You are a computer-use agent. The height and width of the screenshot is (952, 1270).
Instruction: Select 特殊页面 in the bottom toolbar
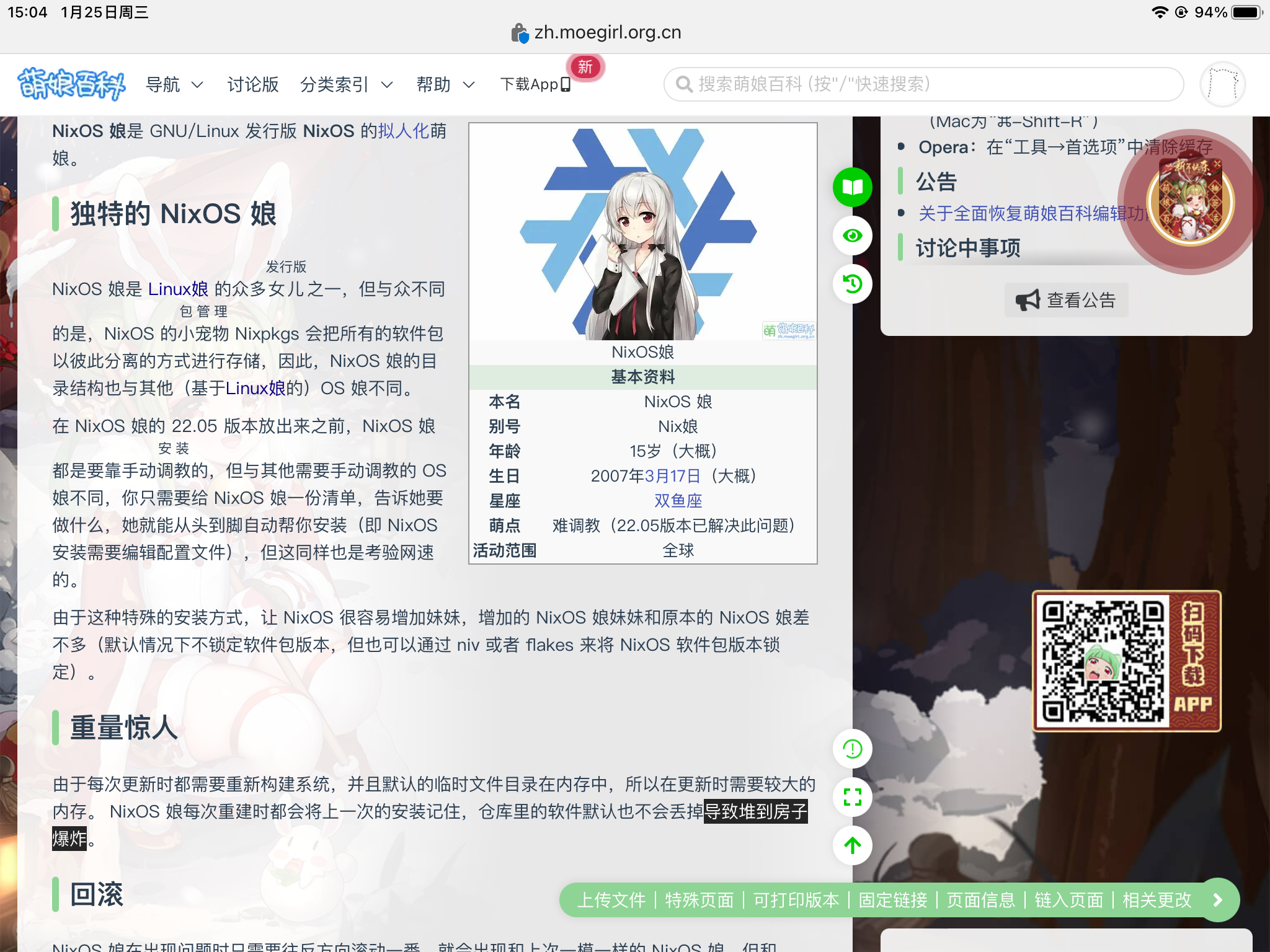click(x=699, y=900)
